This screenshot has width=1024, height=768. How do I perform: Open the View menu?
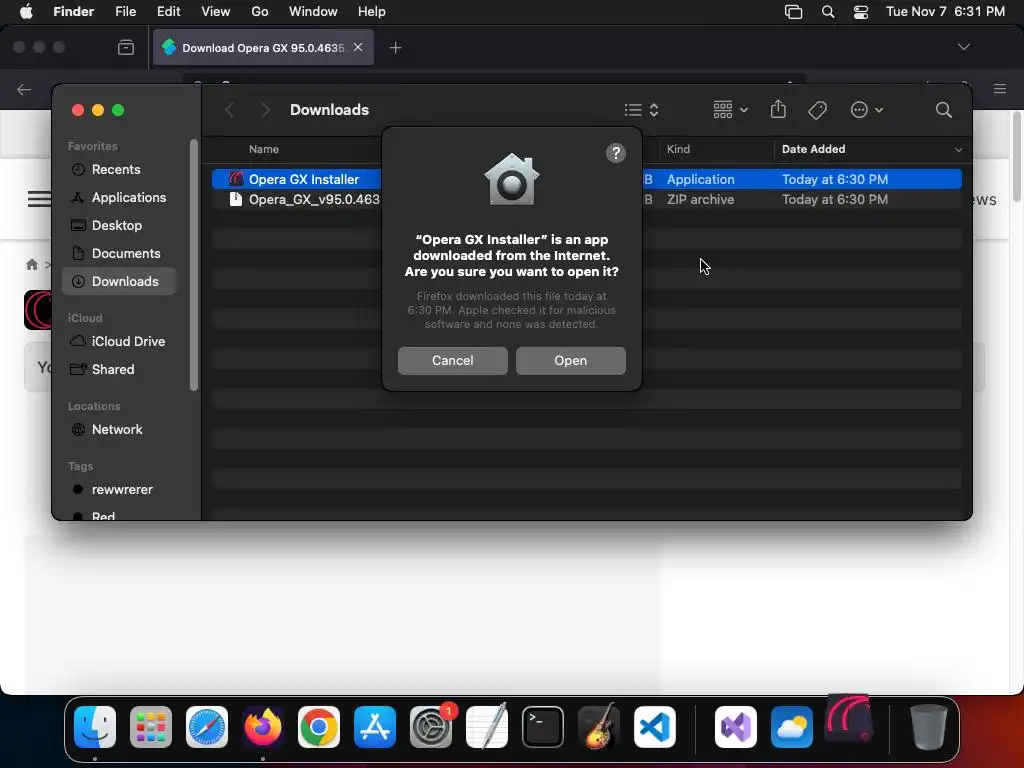coord(216,12)
